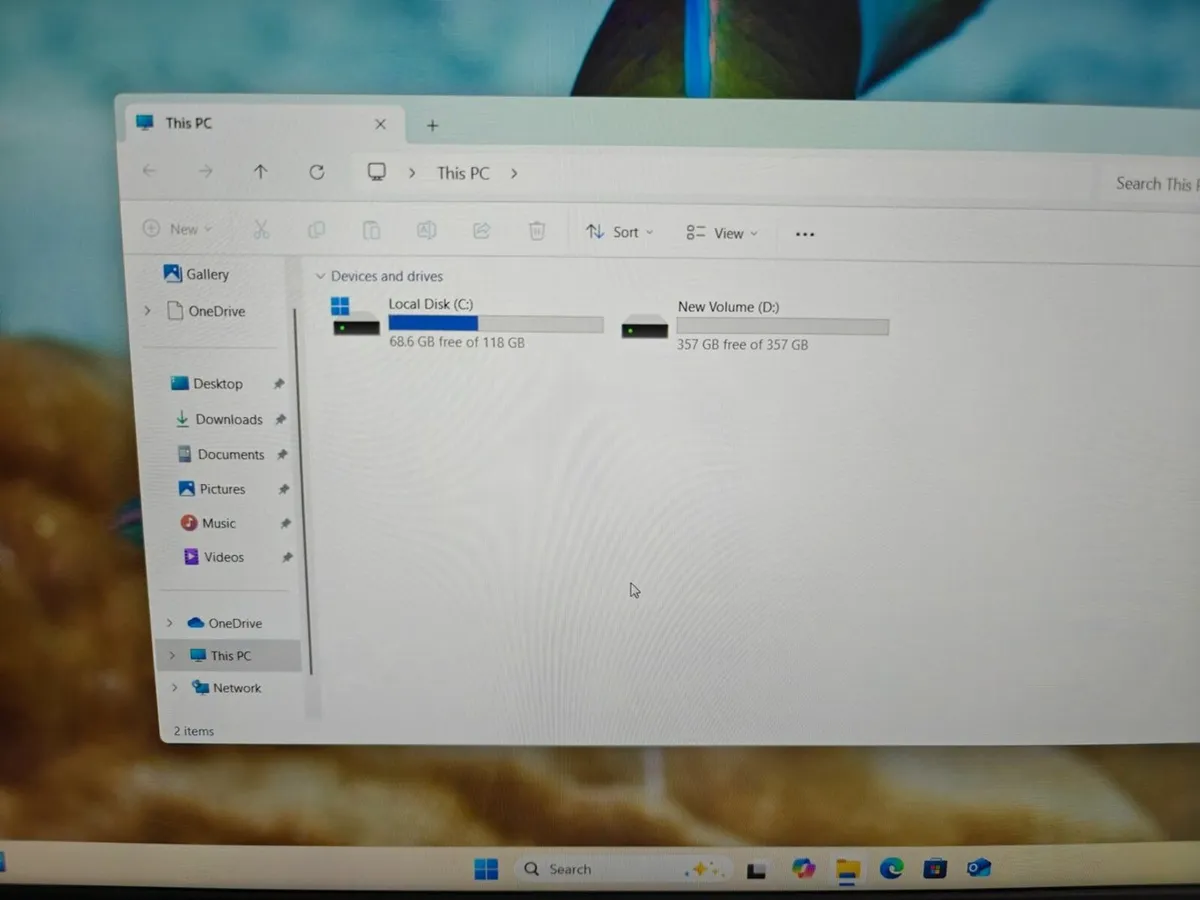This screenshot has height=900, width=1200.
Task: Collapse the Devices and drives group
Action: point(320,276)
